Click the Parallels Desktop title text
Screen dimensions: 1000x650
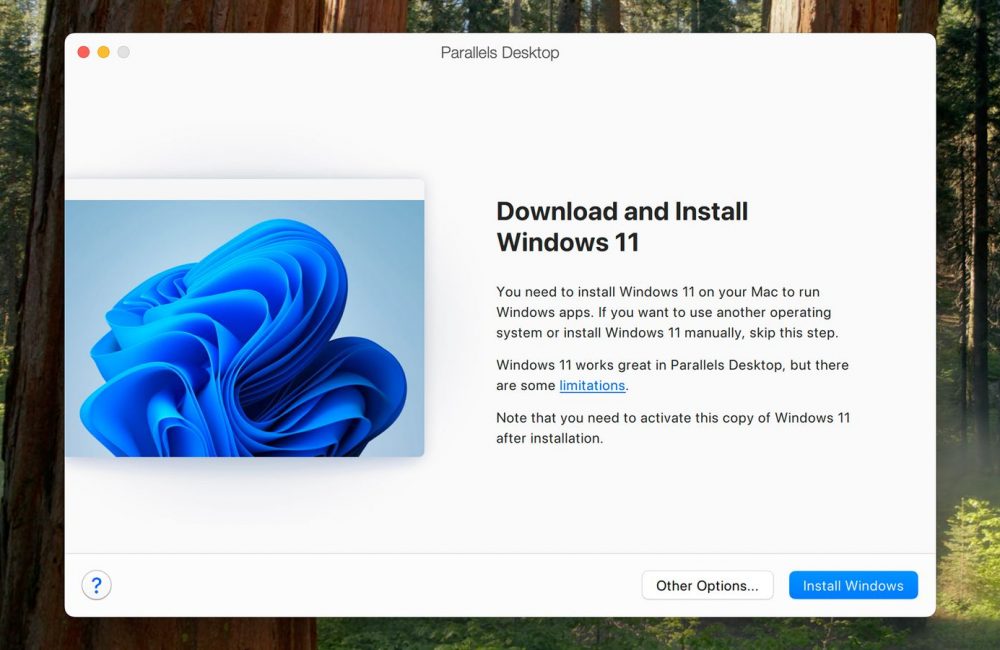(500, 52)
